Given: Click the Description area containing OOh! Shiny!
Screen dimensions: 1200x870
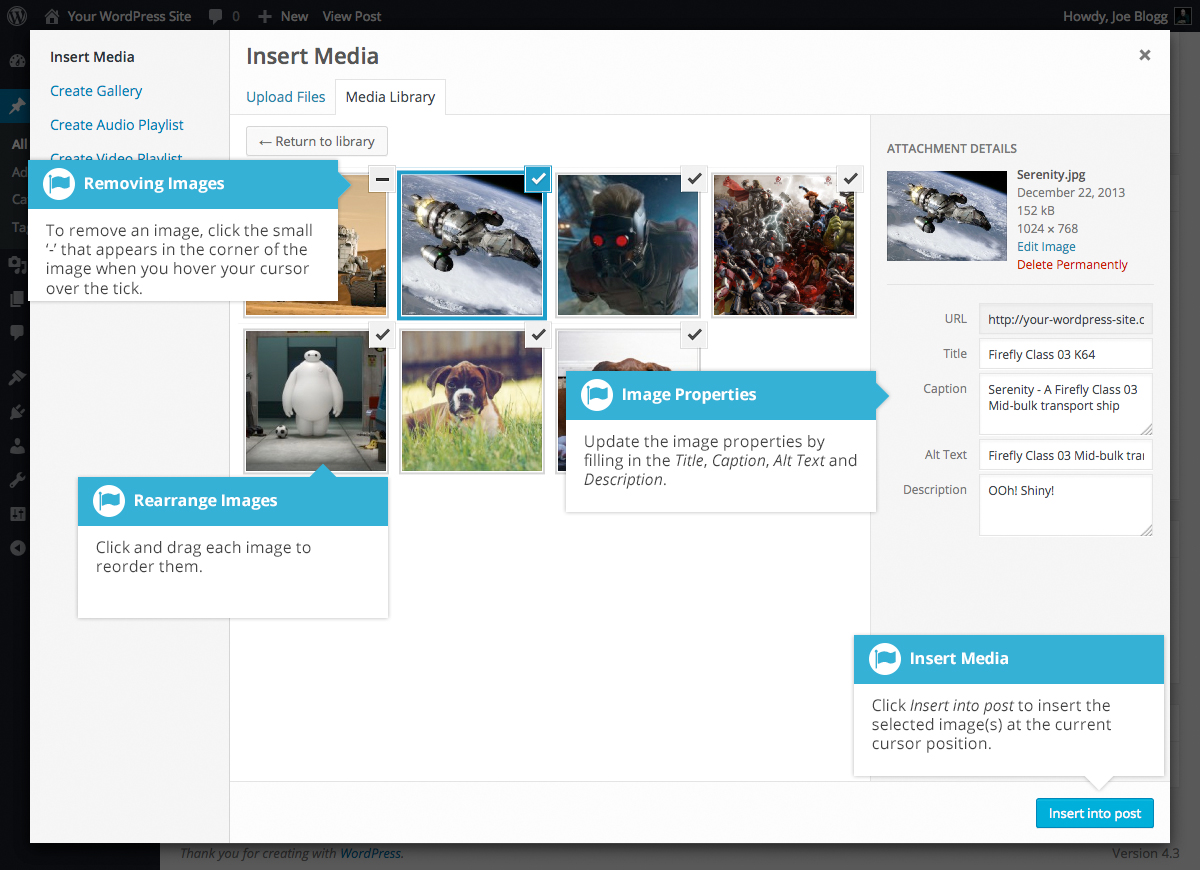Looking at the screenshot, I should pos(1066,505).
